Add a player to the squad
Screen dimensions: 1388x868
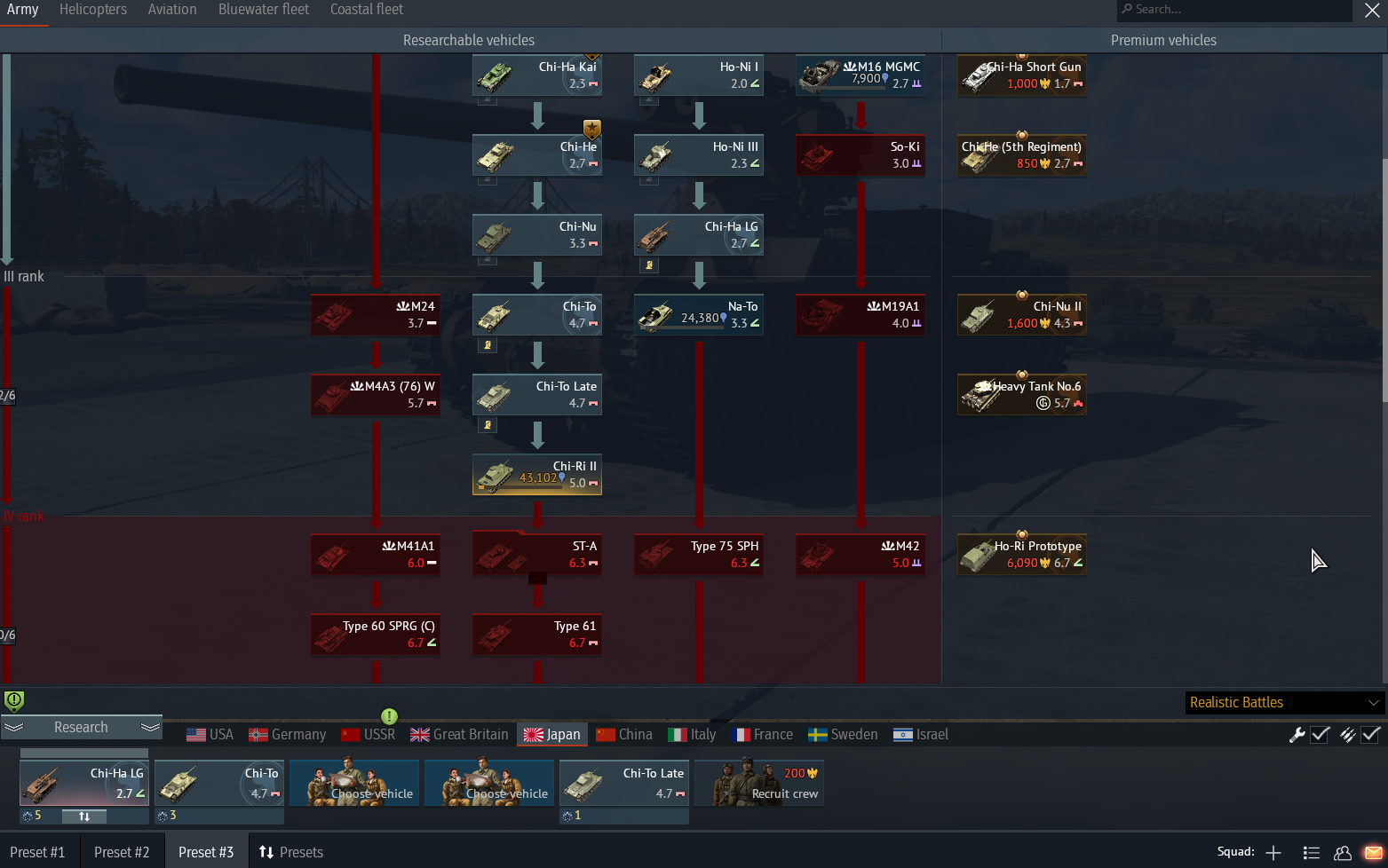coord(1273,853)
